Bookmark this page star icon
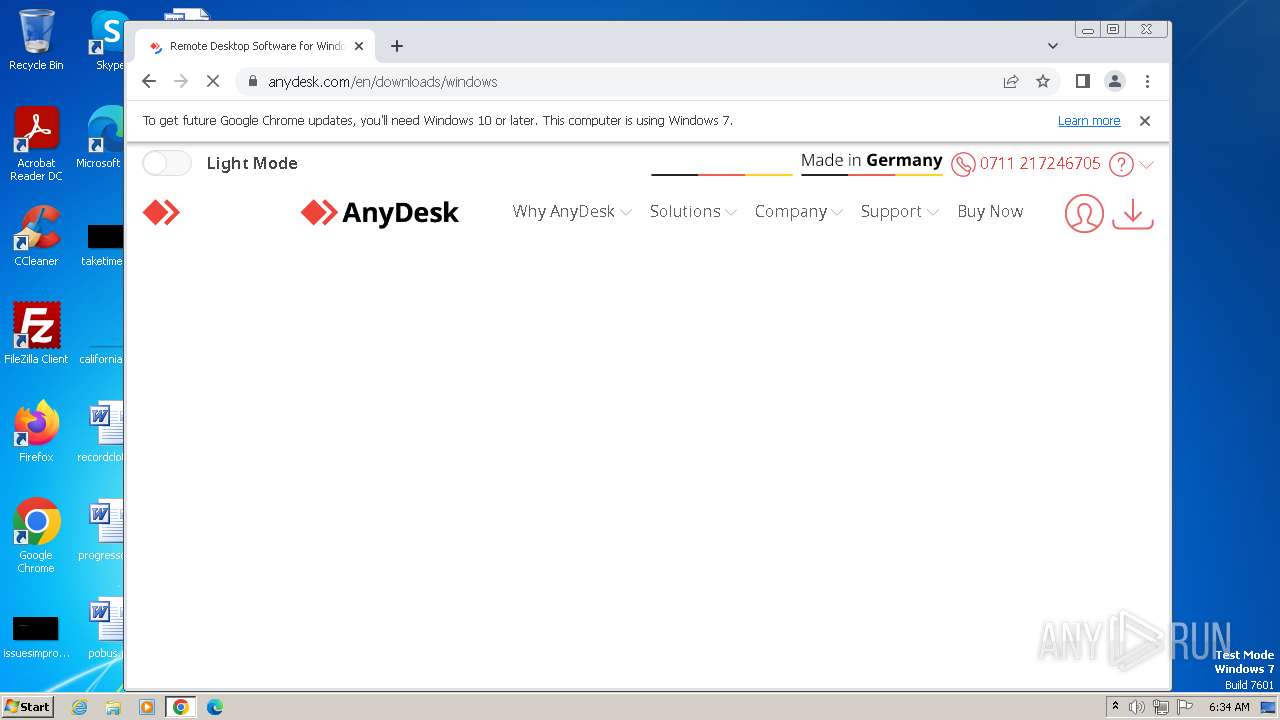This screenshot has width=1280, height=720. pos(1043,81)
